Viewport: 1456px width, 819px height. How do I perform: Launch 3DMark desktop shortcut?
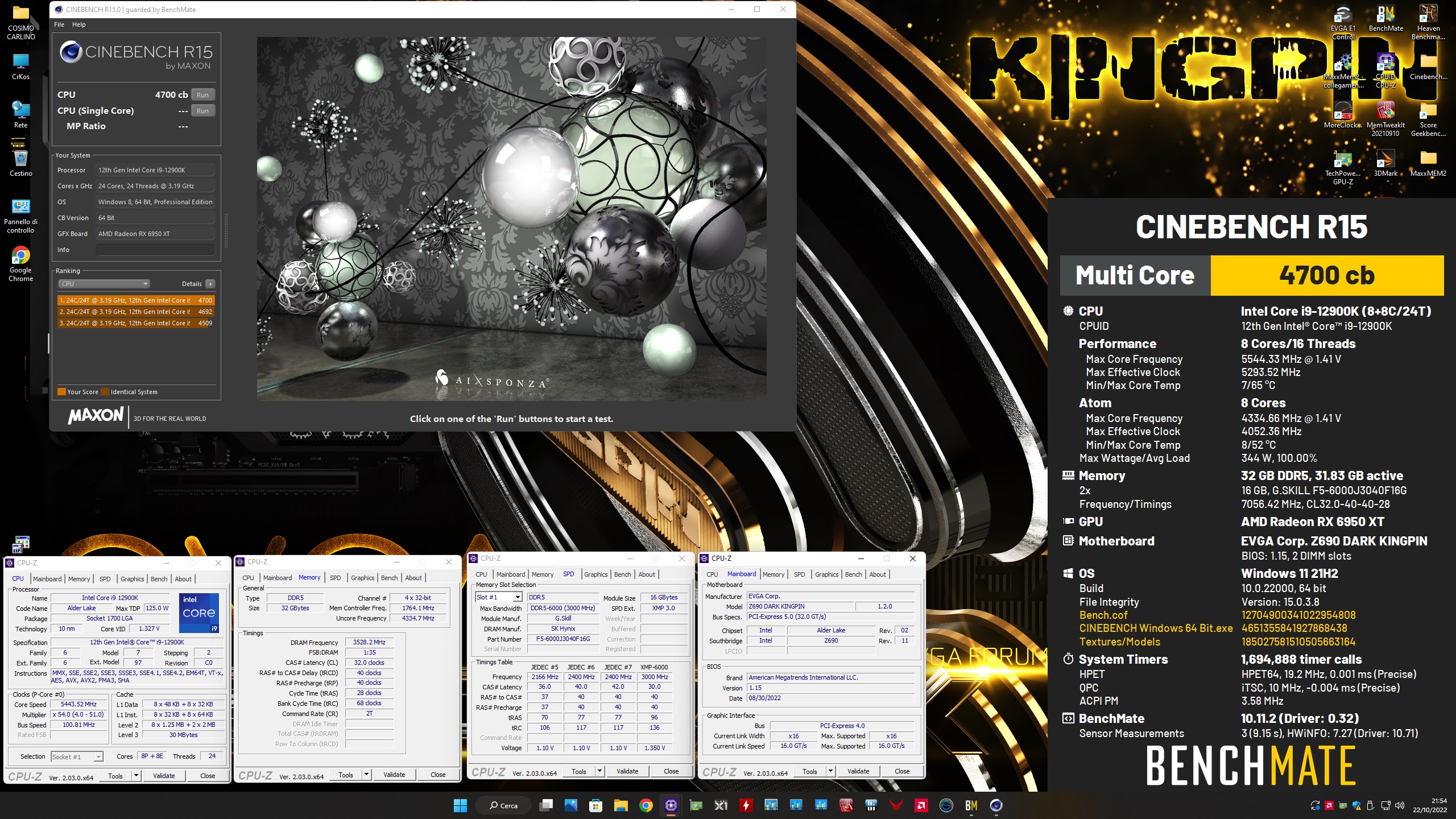[1385, 164]
